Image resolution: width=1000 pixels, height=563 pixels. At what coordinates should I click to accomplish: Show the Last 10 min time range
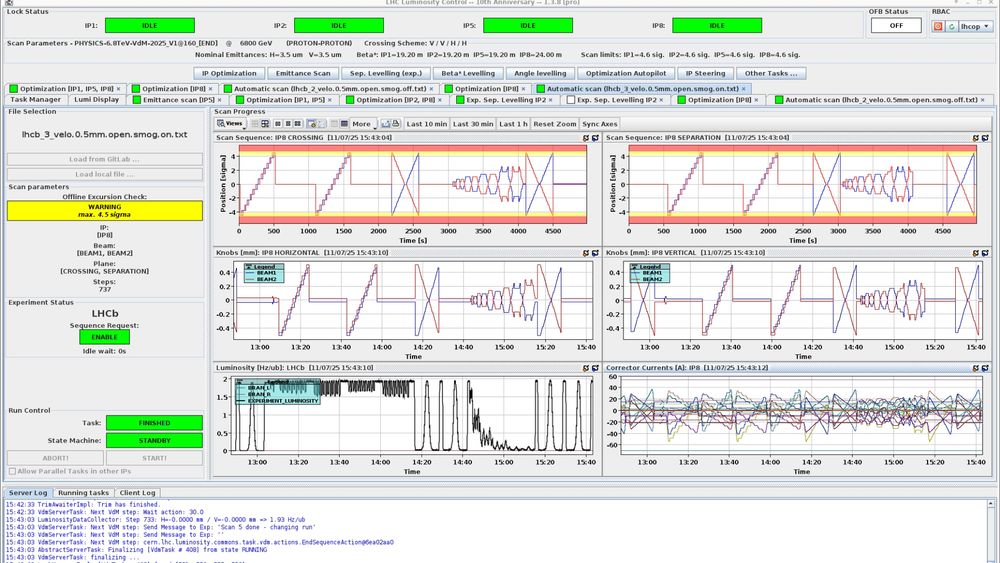[426, 124]
